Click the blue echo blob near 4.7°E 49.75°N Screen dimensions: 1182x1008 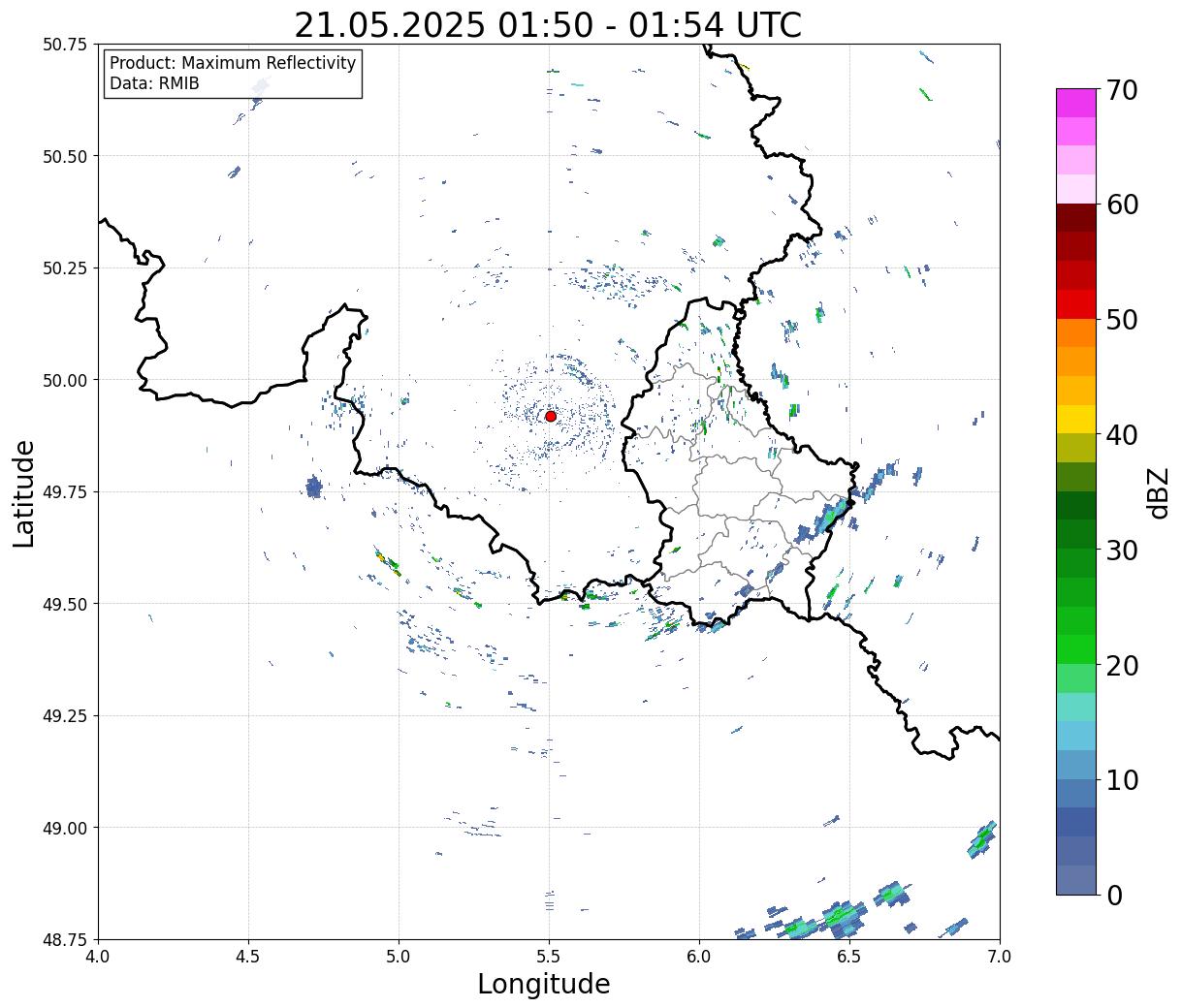[x=313, y=487]
